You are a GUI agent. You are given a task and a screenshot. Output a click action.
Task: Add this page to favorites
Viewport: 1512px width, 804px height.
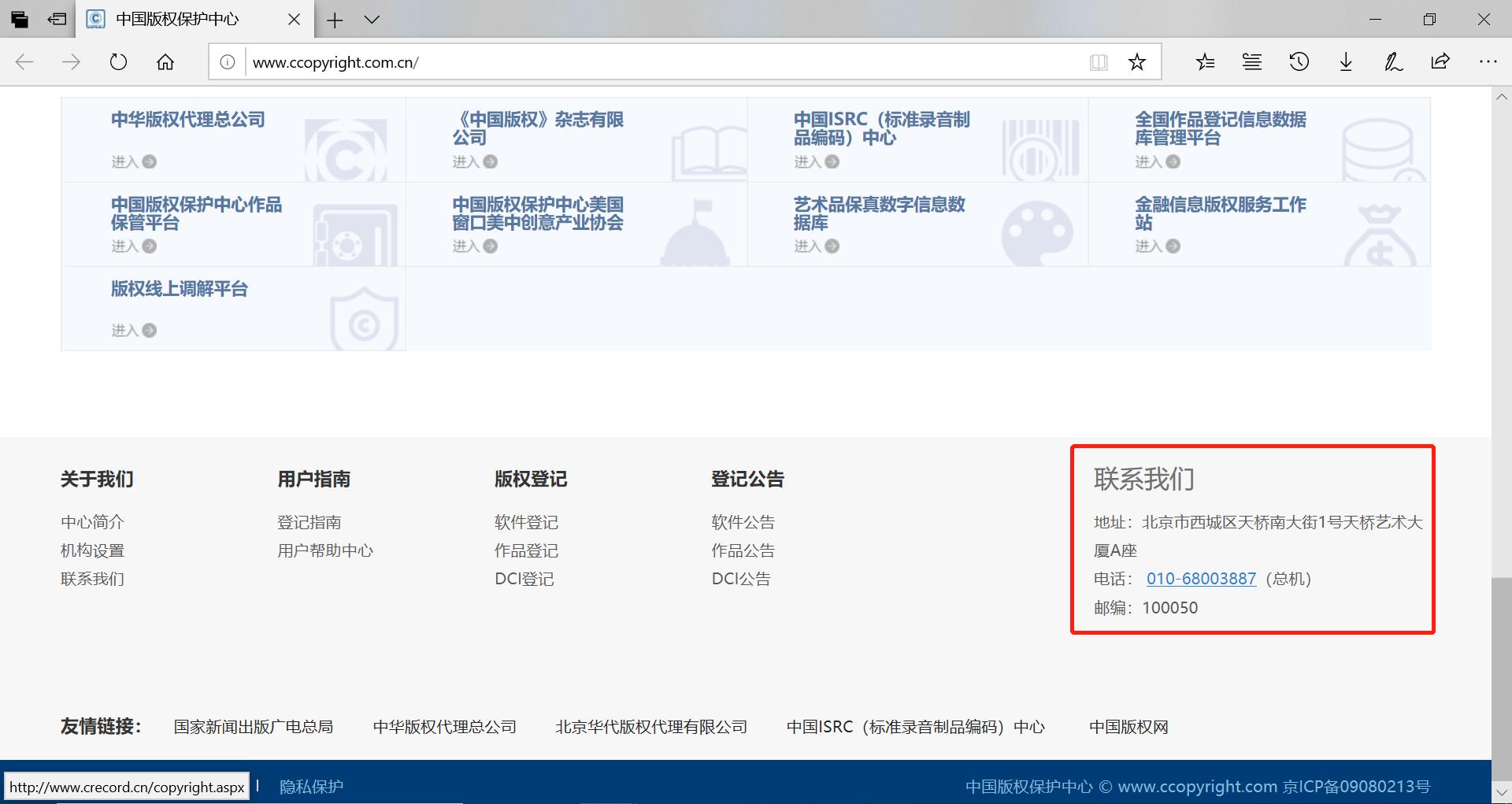[x=1136, y=61]
